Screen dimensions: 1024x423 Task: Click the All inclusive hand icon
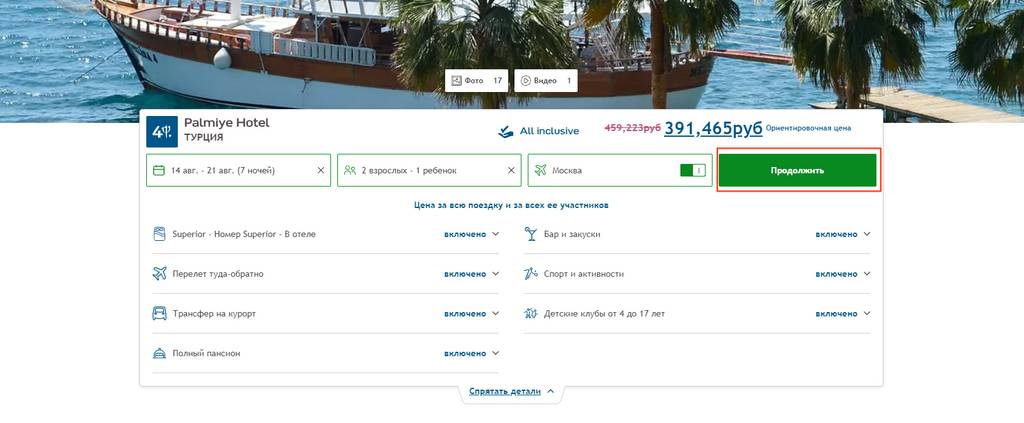[x=506, y=132]
